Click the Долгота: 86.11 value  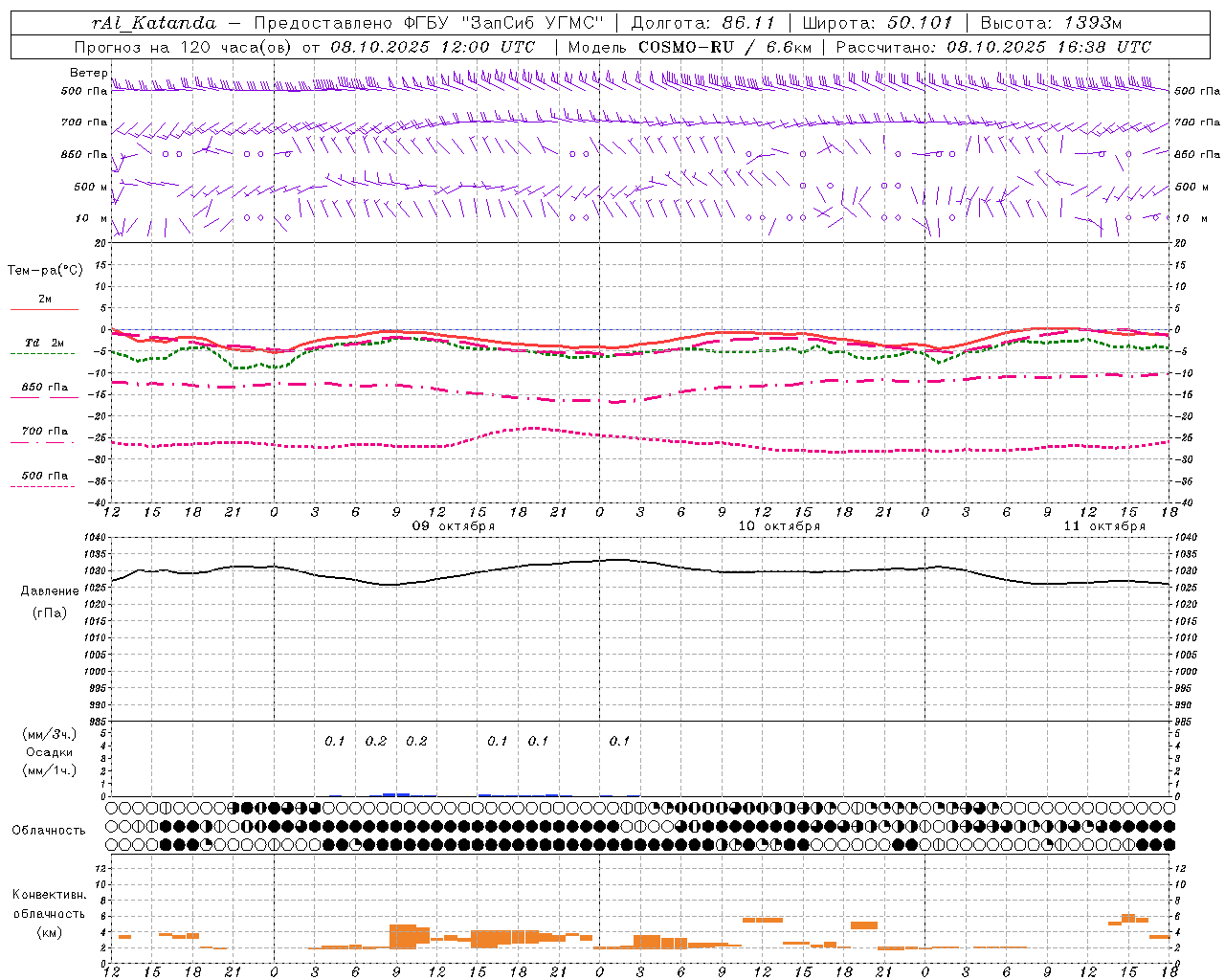pos(703,23)
